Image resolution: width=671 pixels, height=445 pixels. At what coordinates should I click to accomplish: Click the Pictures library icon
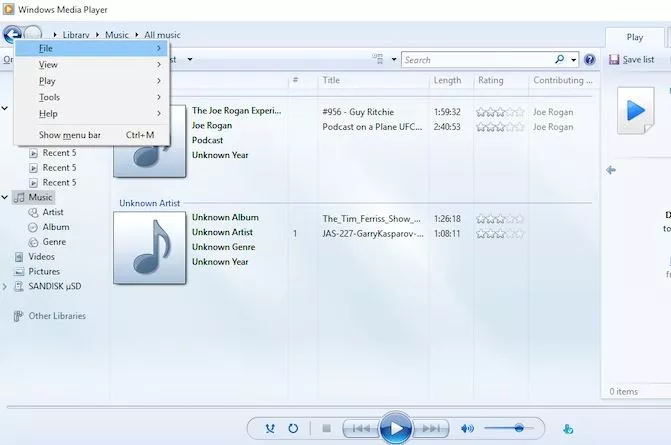pyautogui.click(x=19, y=272)
